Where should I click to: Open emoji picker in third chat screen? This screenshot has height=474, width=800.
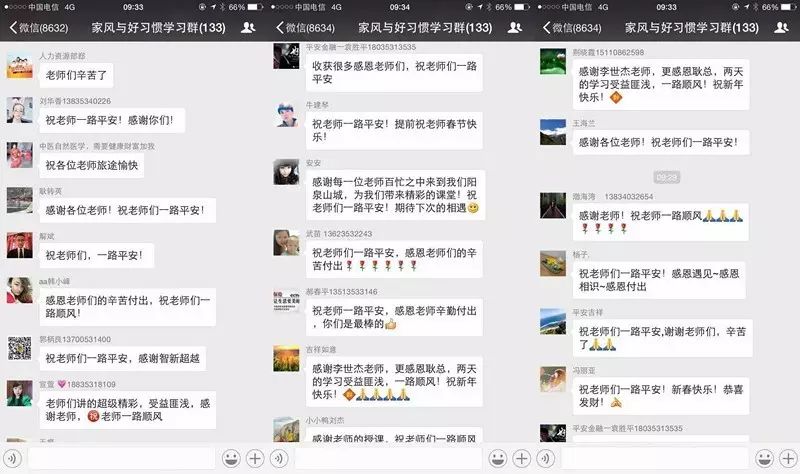[x=764, y=459]
